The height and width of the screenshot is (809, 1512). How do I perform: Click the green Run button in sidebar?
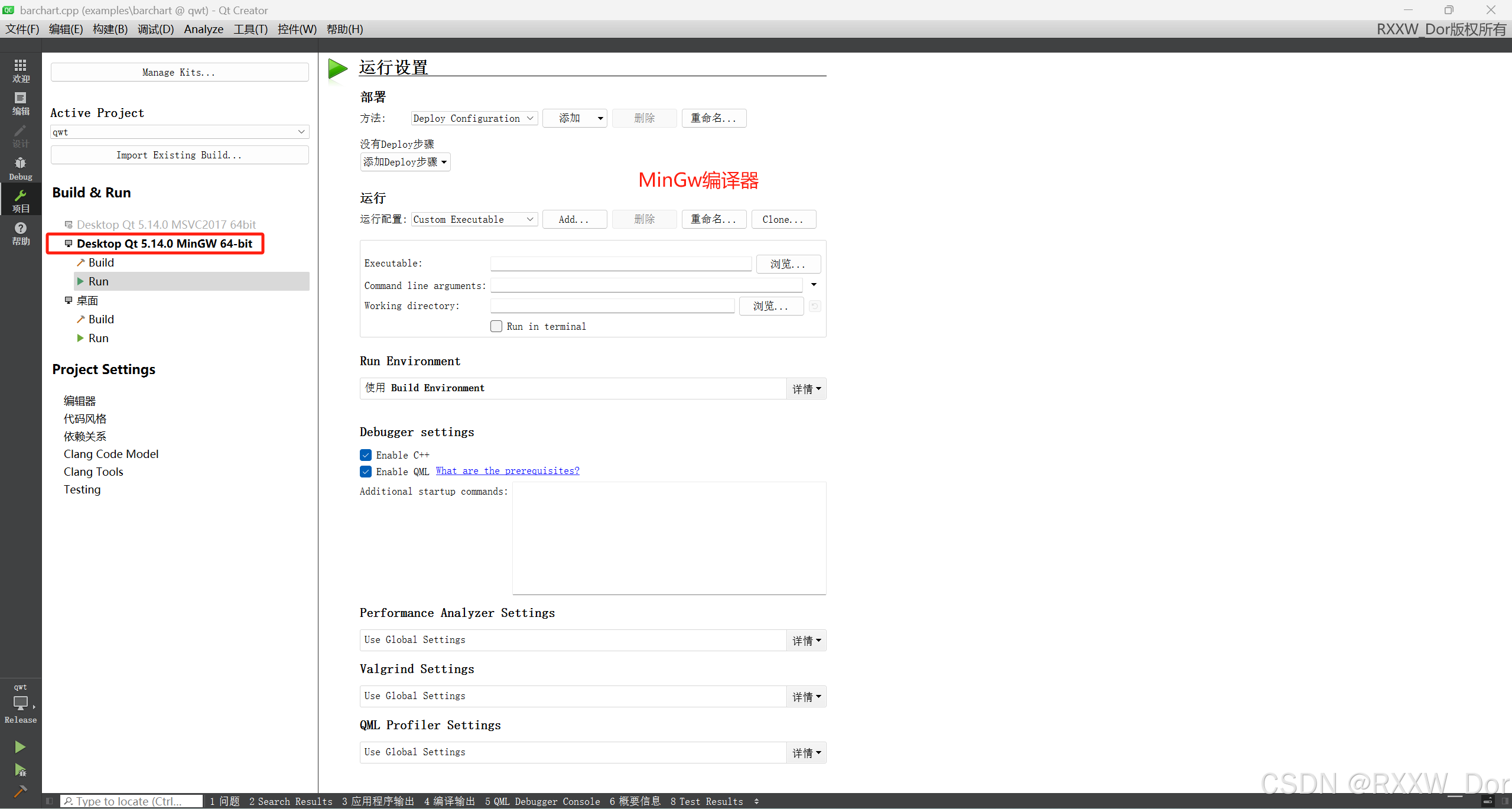(x=20, y=747)
